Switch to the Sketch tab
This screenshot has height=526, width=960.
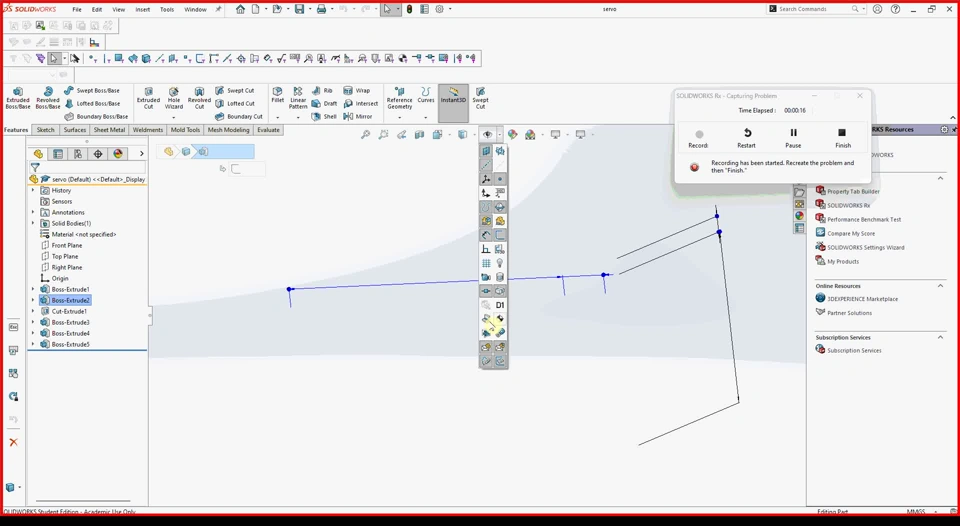(x=45, y=130)
